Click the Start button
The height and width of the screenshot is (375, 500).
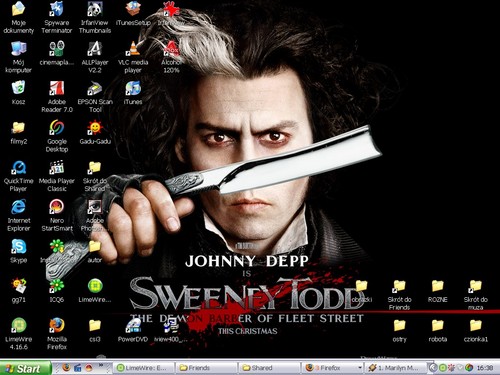point(25,368)
